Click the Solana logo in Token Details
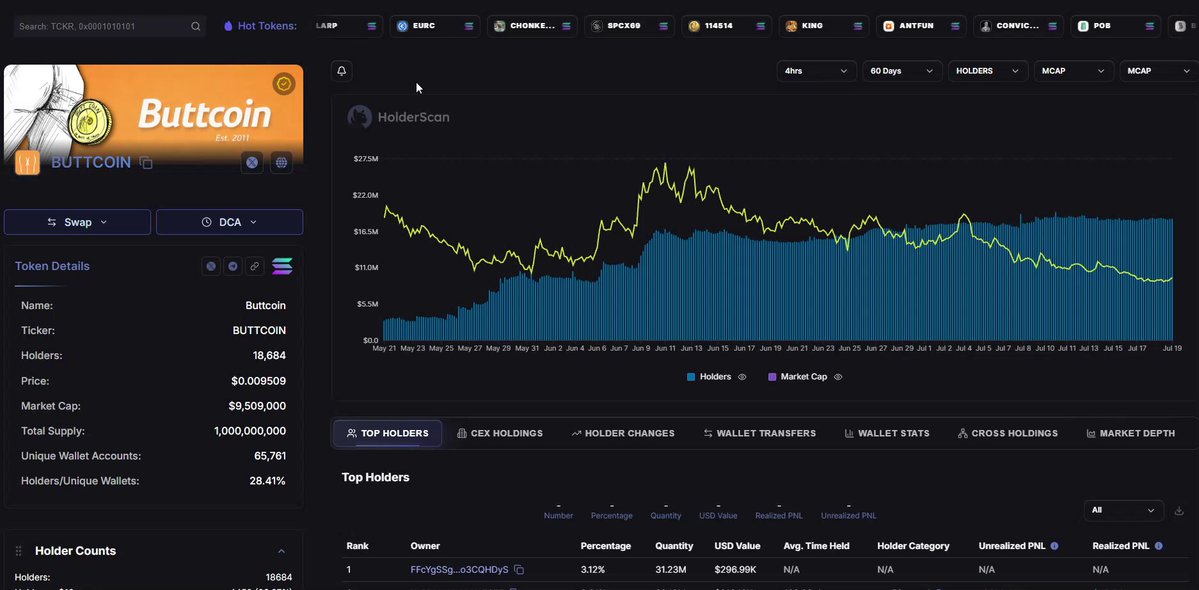This screenshot has height=590, width=1199. [282, 266]
